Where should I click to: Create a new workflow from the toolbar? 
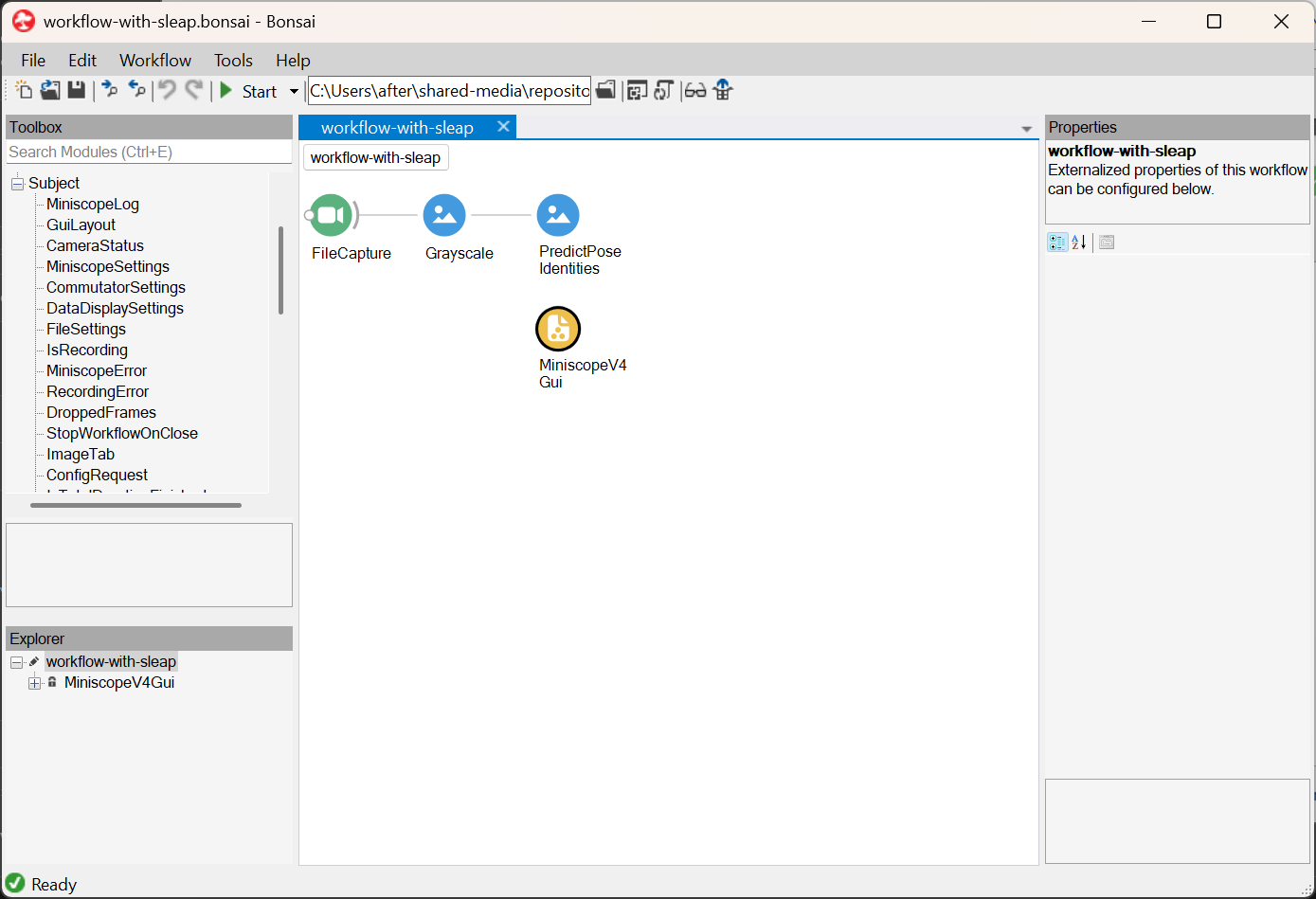[x=24, y=90]
